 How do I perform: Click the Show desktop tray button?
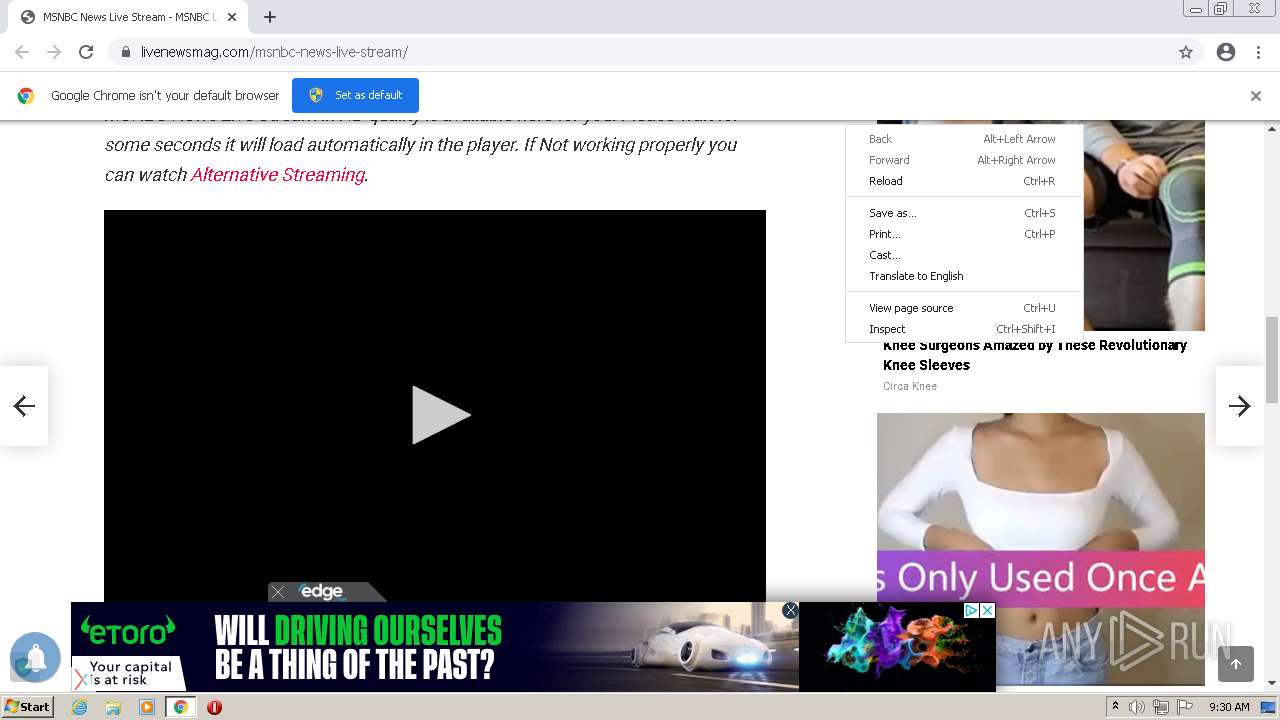[1269, 707]
